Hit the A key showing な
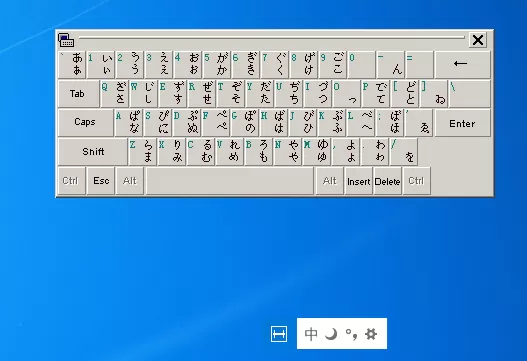The height and width of the screenshot is (361, 527). pyautogui.click(x=129, y=122)
